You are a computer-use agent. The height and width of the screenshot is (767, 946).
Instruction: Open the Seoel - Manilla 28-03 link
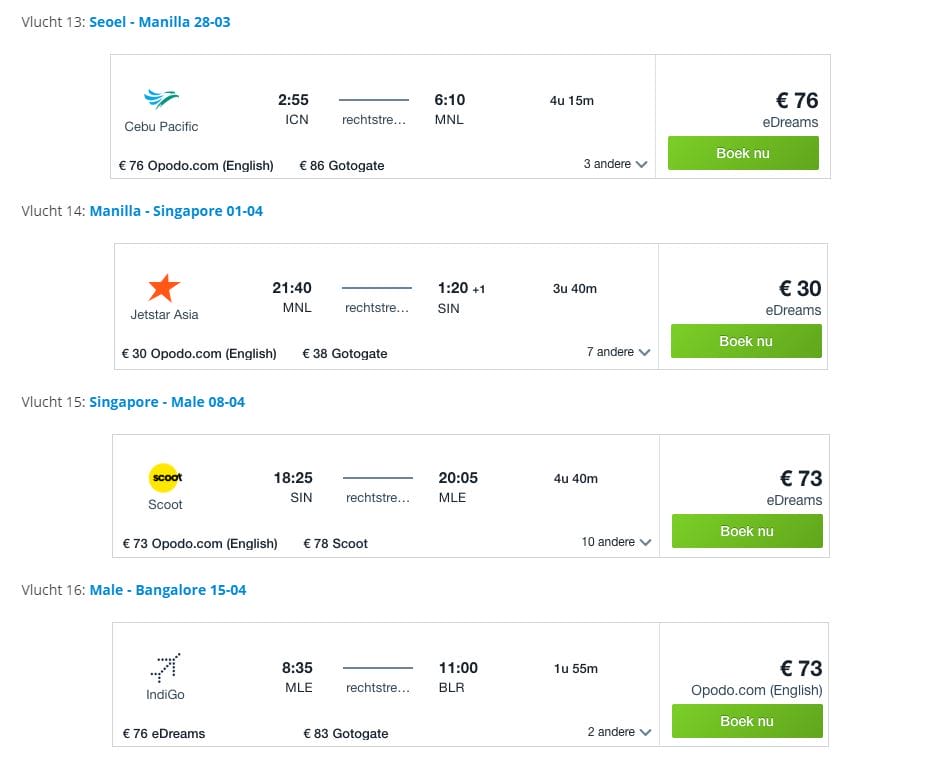(160, 22)
